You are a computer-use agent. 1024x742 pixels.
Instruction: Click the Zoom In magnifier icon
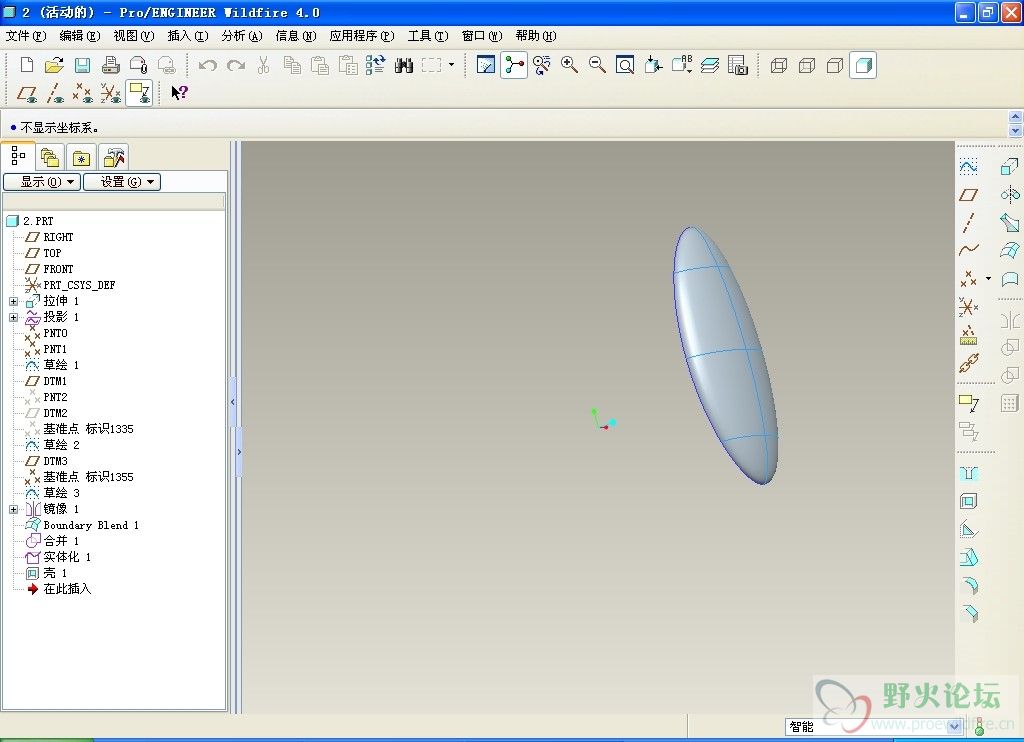click(x=569, y=65)
